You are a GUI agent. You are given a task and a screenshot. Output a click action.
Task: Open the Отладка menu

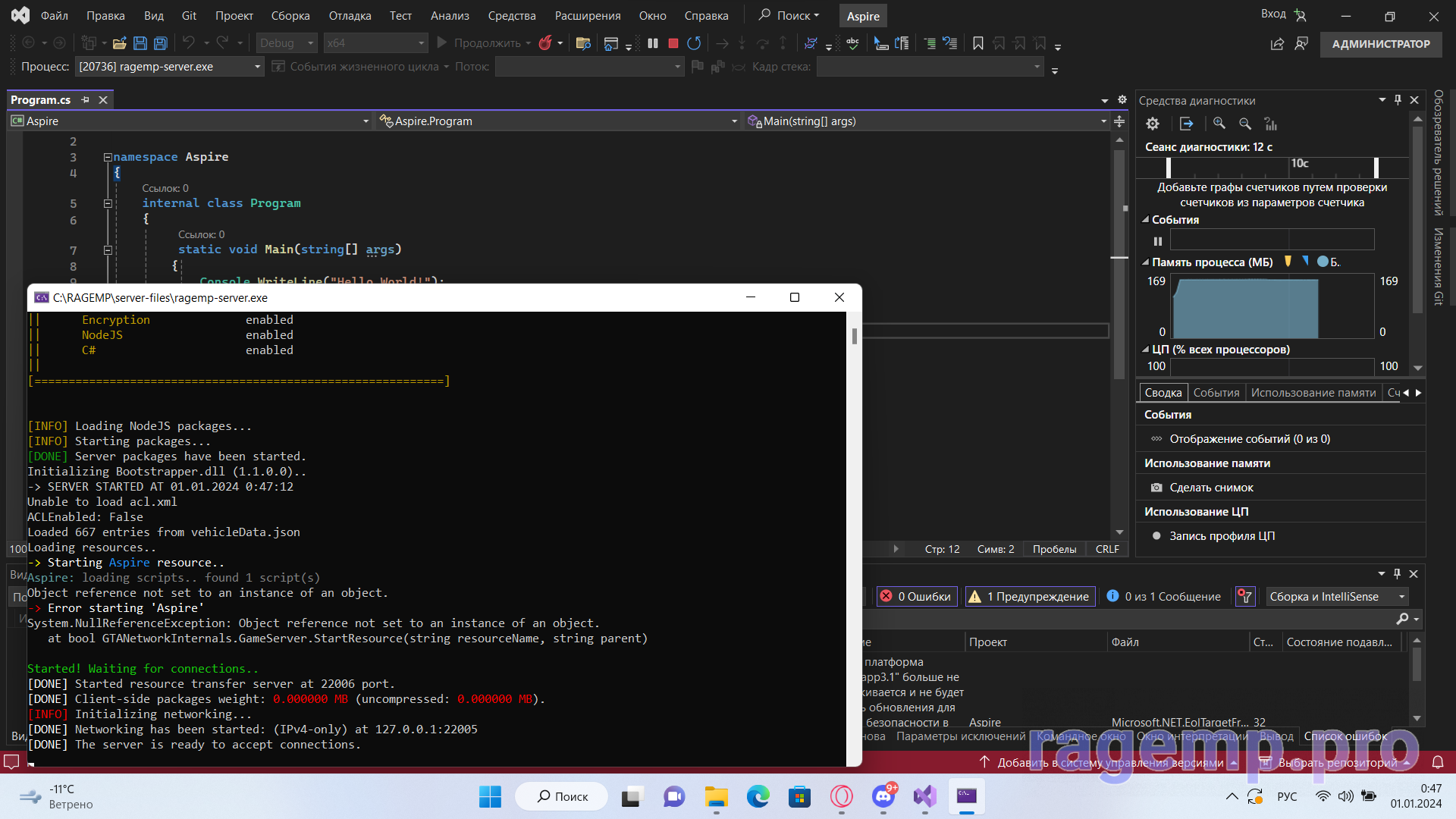click(350, 15)
